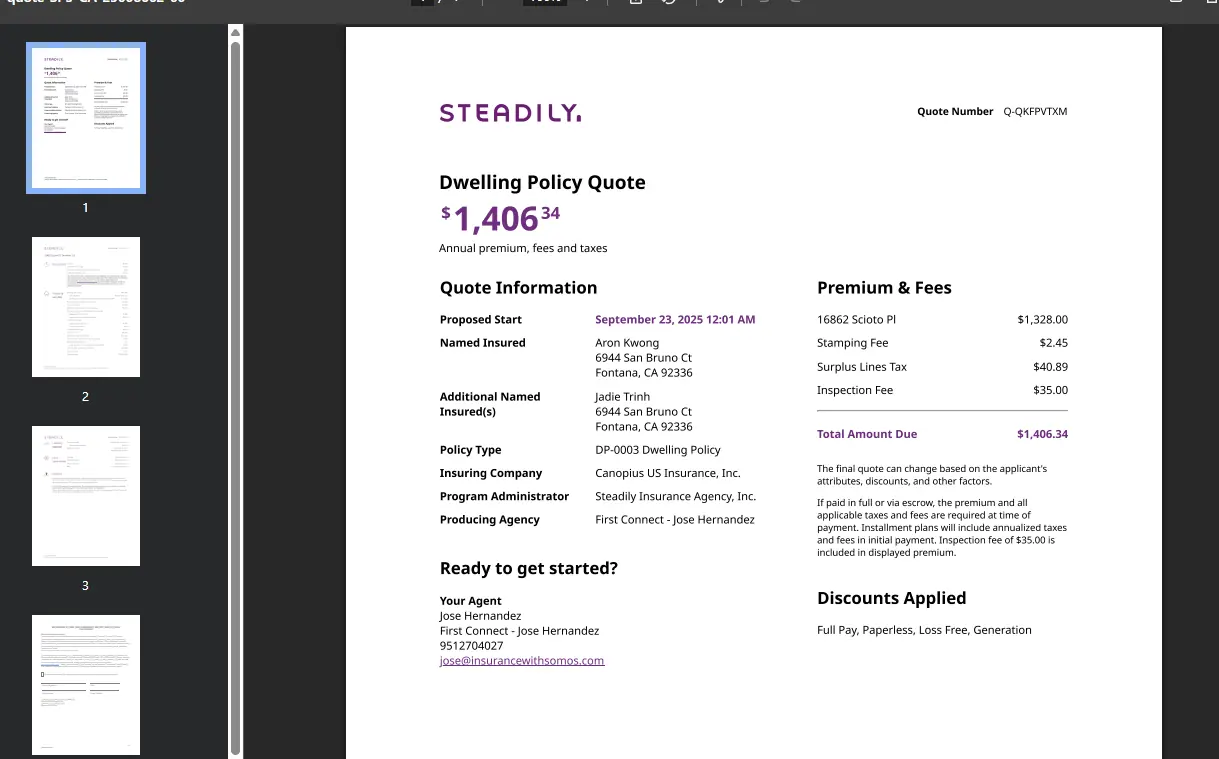Click the Dwelling Policy Quote heading
This screenshot has height=759, width=1219.
(542, 182)
